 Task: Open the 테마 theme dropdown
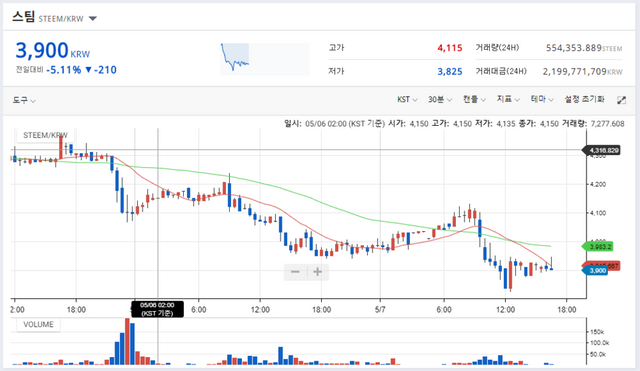[542, 99]
